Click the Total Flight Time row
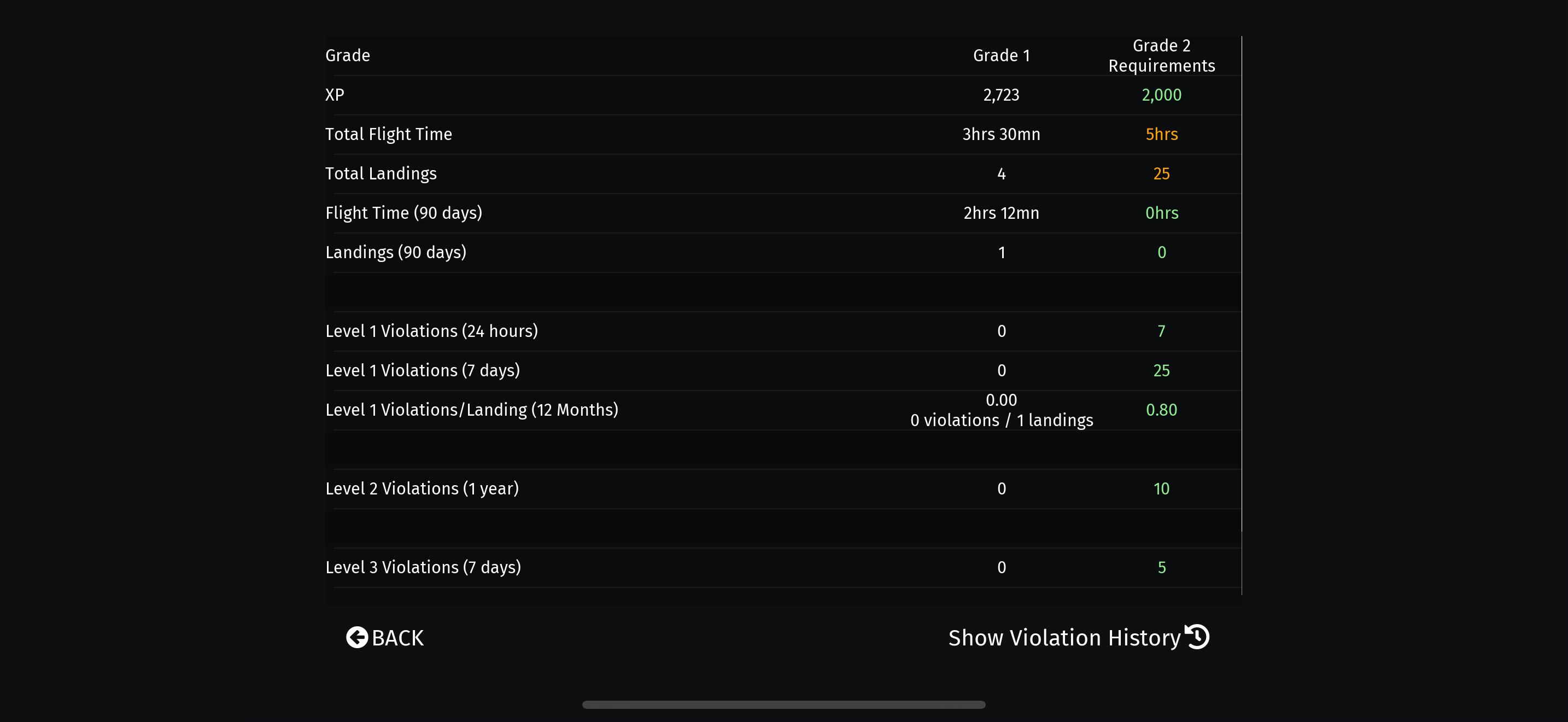Viewport: 1568px width, 722px height. tap(783, 135)
